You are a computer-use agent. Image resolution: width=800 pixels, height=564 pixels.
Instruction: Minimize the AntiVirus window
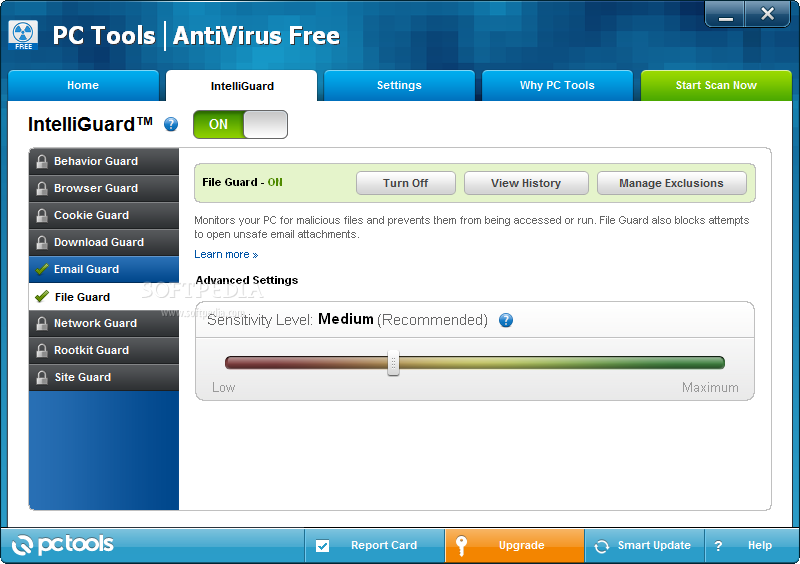(726, 14)
